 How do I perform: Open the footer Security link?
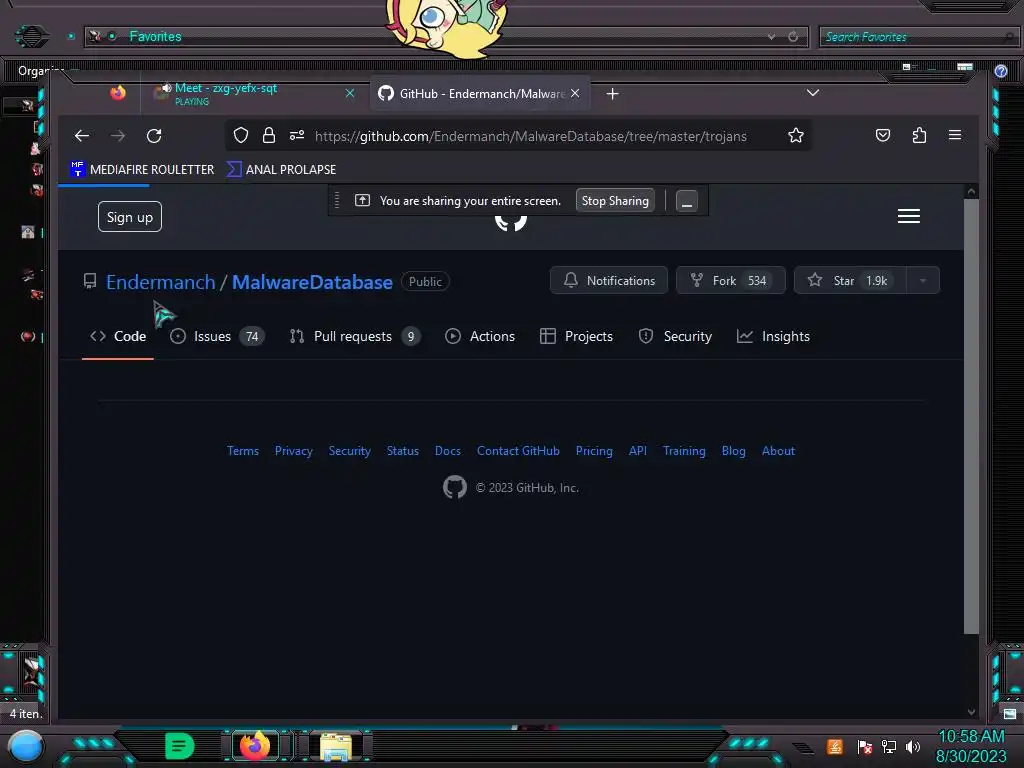pyautogui.click(x=349, y=451)
